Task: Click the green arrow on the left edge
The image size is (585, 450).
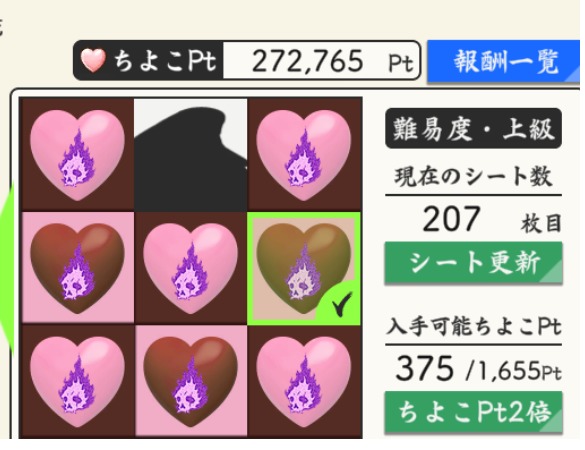Action: [7, 269]
